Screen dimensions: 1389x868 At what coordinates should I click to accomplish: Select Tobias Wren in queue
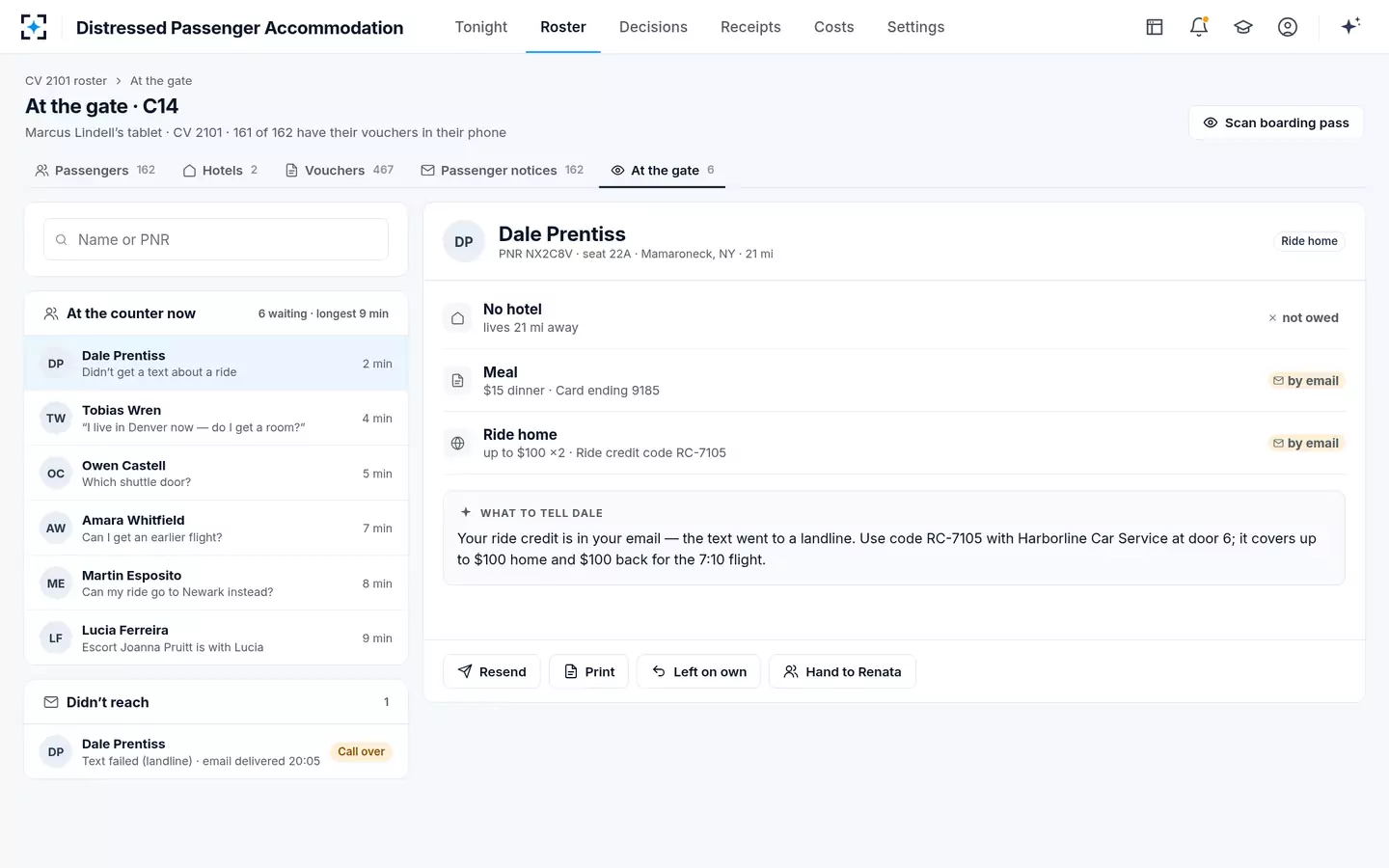(x=216, y=419)
